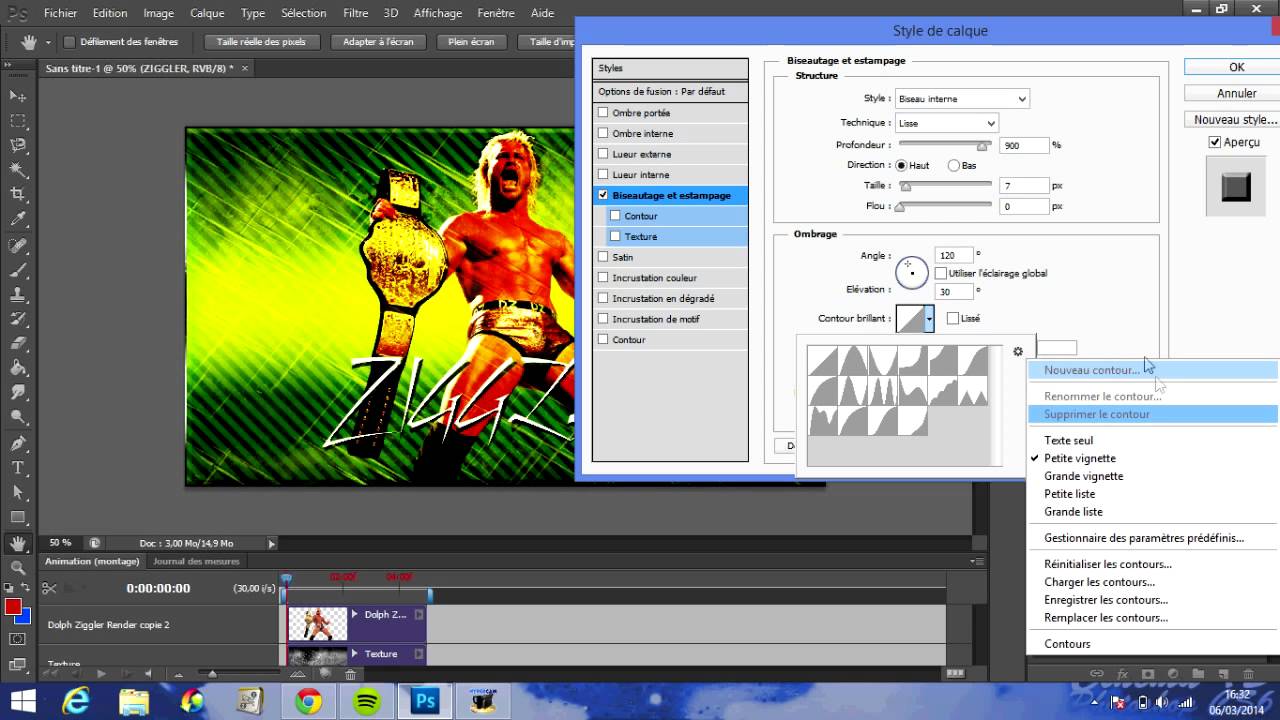The width and height of the screenshot is (1280, 720).
Task: Open the Style dropdown showing Biseau interne
Action: tap(962, 99)
